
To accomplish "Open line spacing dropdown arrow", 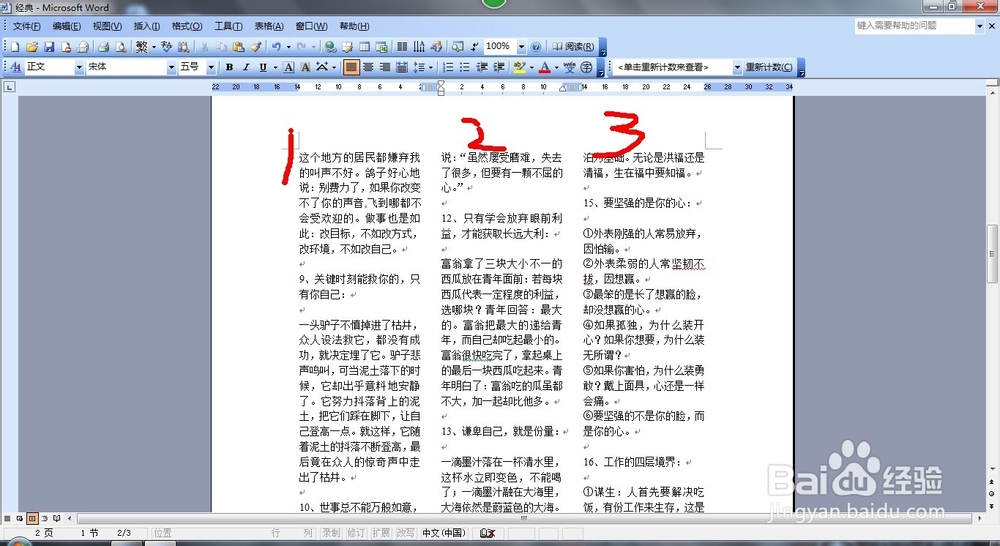I will tap(430, 67).
